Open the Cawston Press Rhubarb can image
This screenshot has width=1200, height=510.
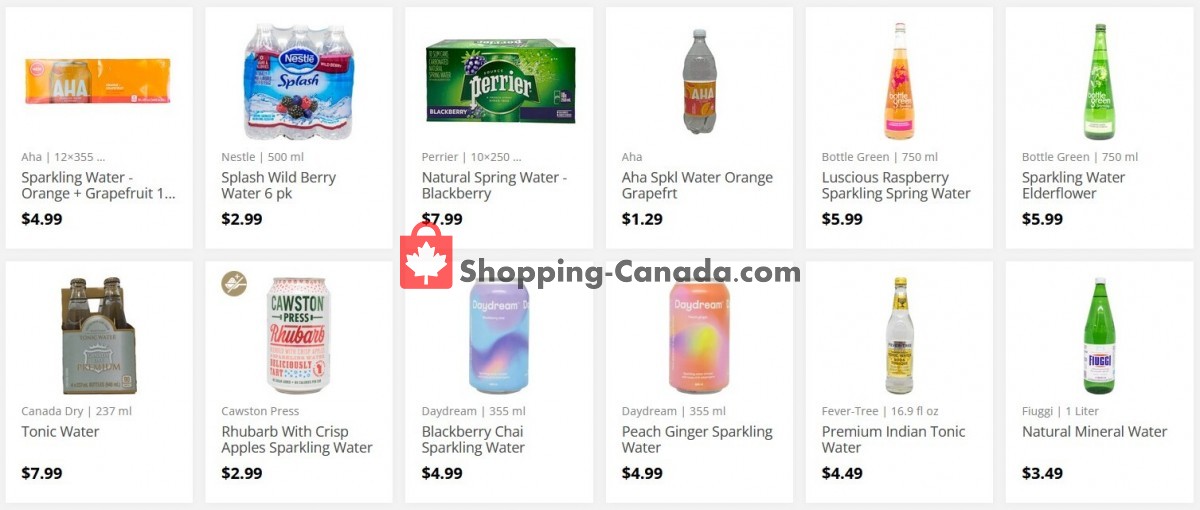point(298,336)
